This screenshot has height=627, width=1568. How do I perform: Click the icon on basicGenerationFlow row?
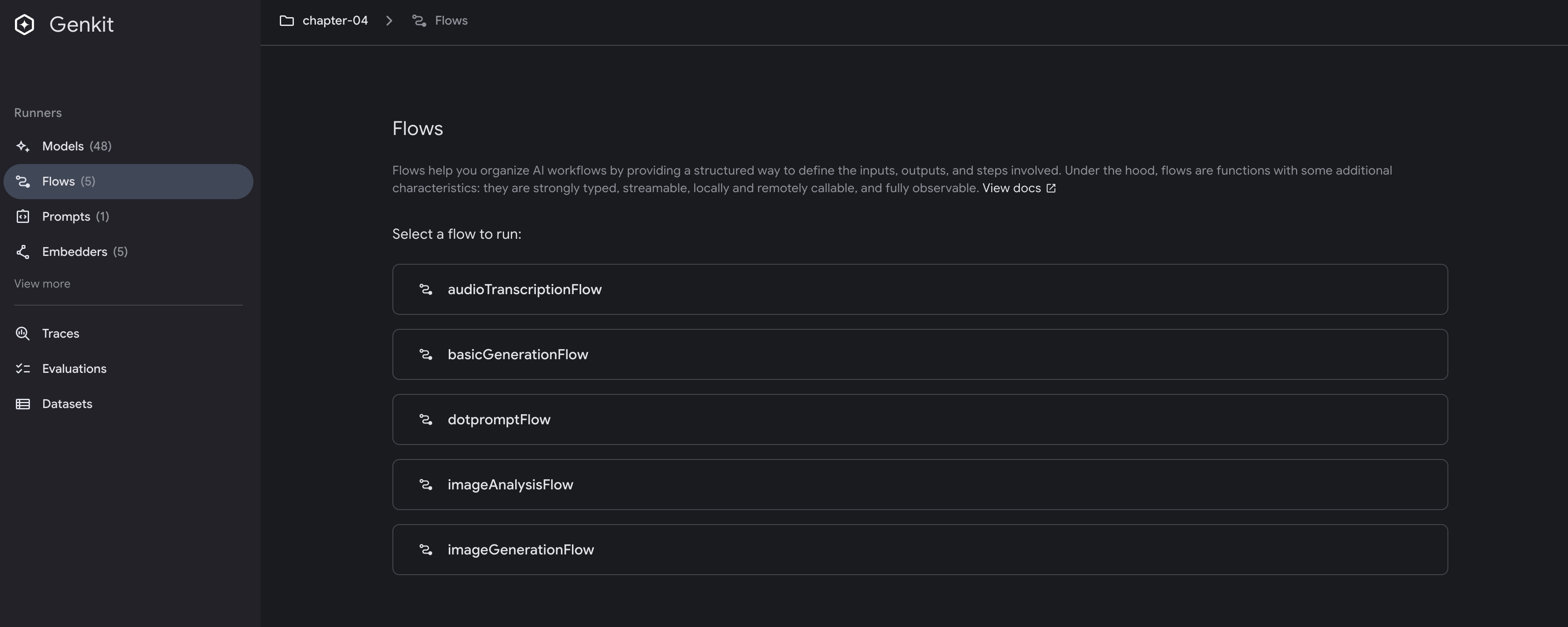(x=426, y=354)
